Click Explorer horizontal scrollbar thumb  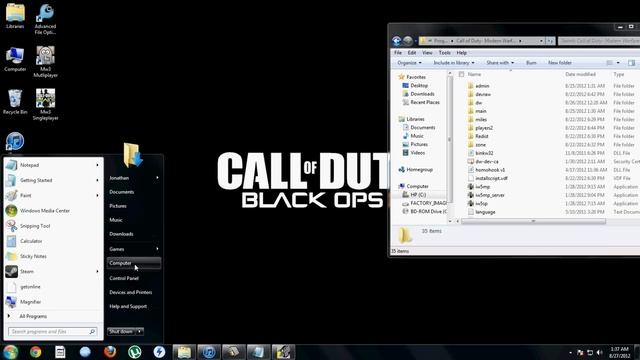click(x=533, y=221)
